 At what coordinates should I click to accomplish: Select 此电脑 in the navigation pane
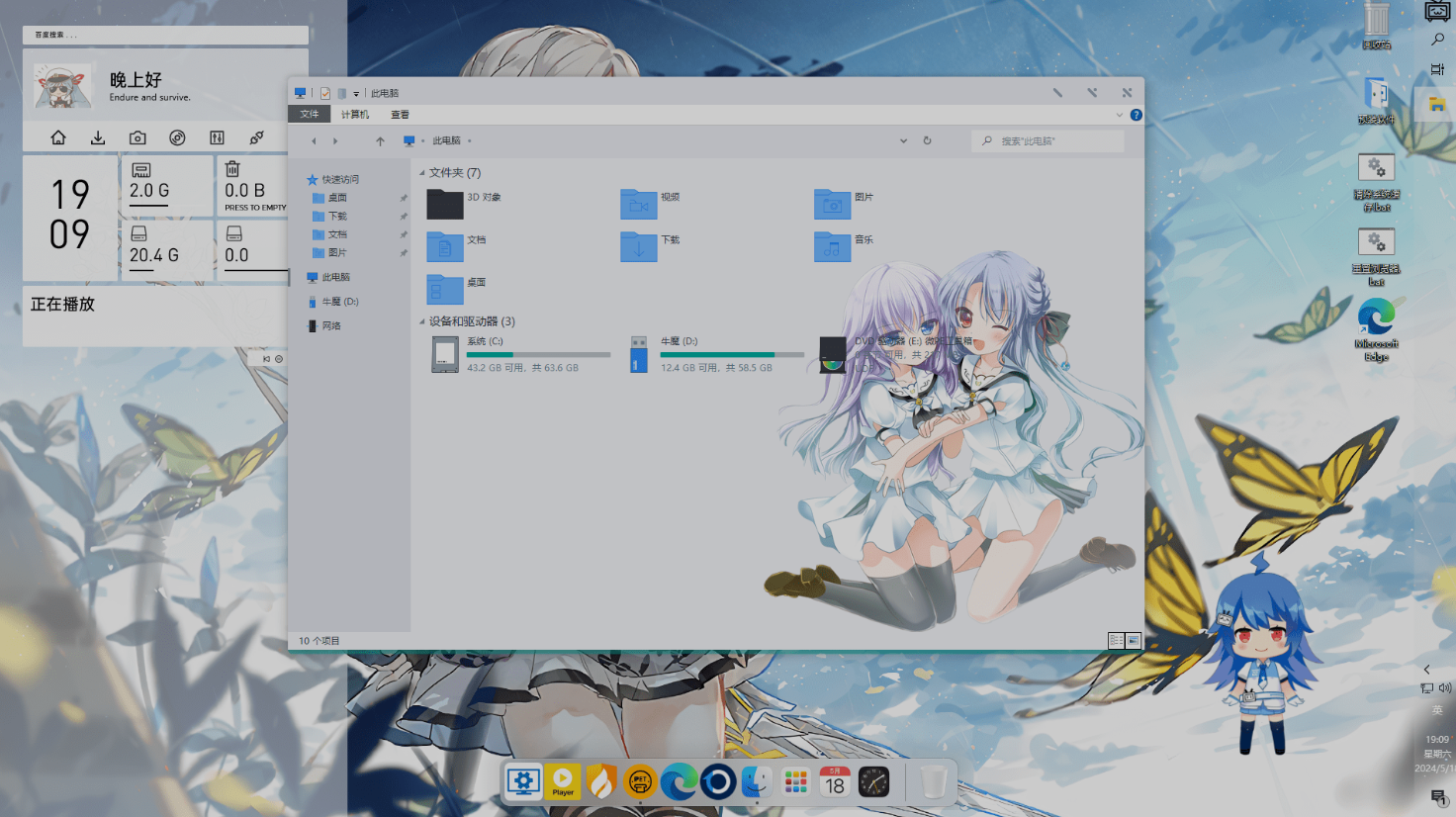pos(328,277)
